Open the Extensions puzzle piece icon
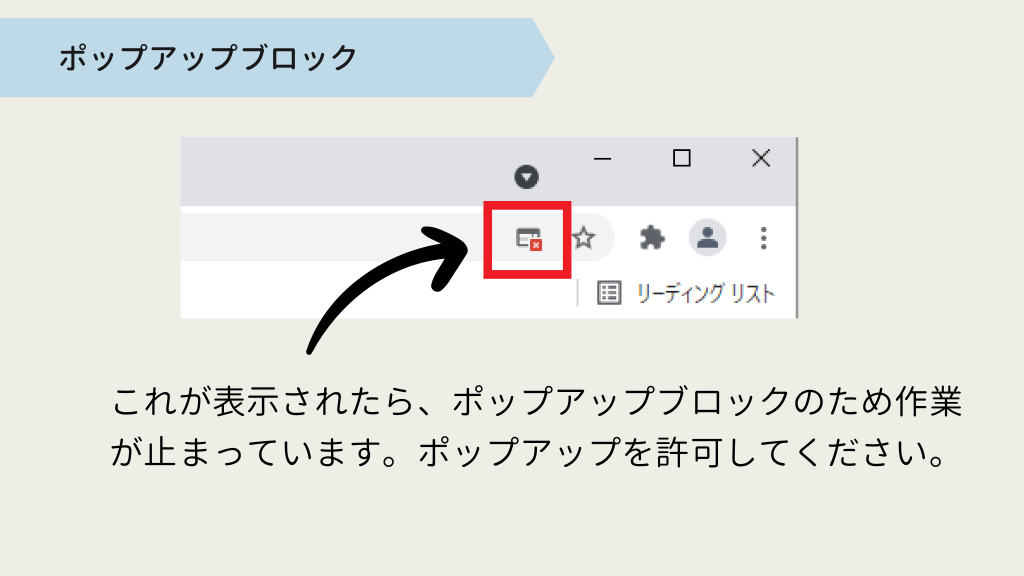Image resolution: width=1024 pixels, height=576 pixels. tap(652, 238)
